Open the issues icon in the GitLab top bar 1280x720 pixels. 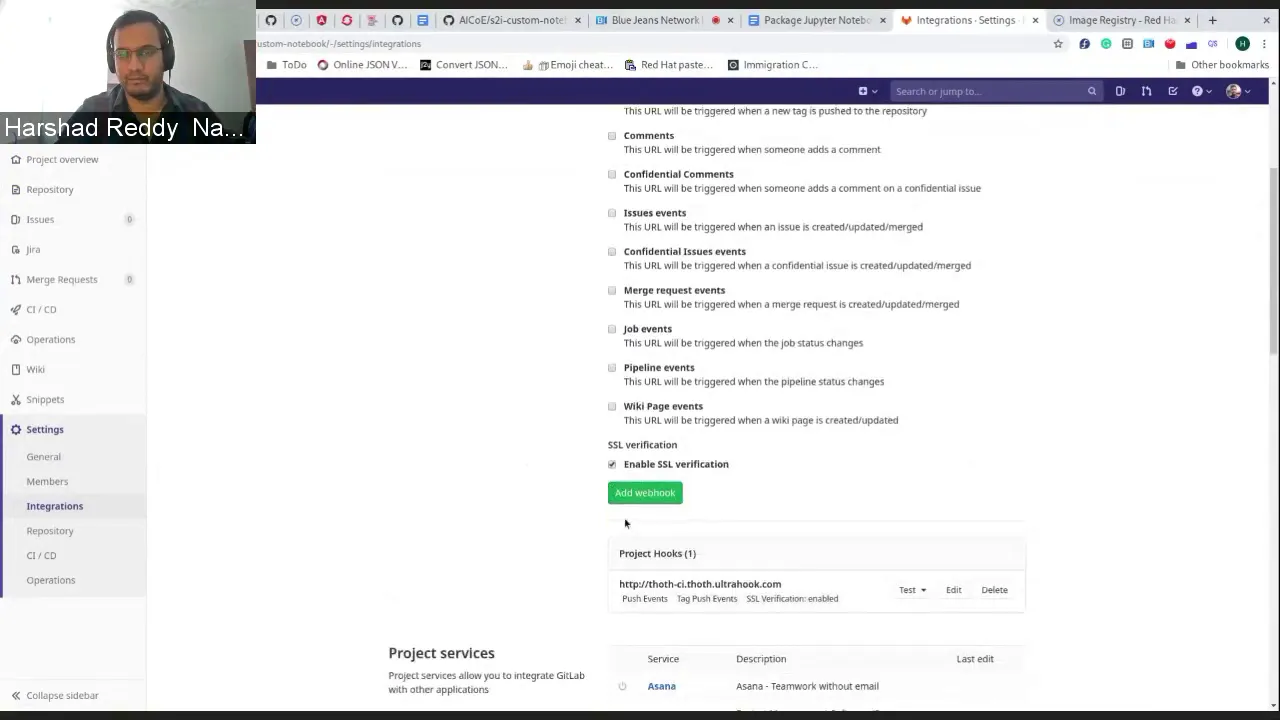(x=1120, y=91)
